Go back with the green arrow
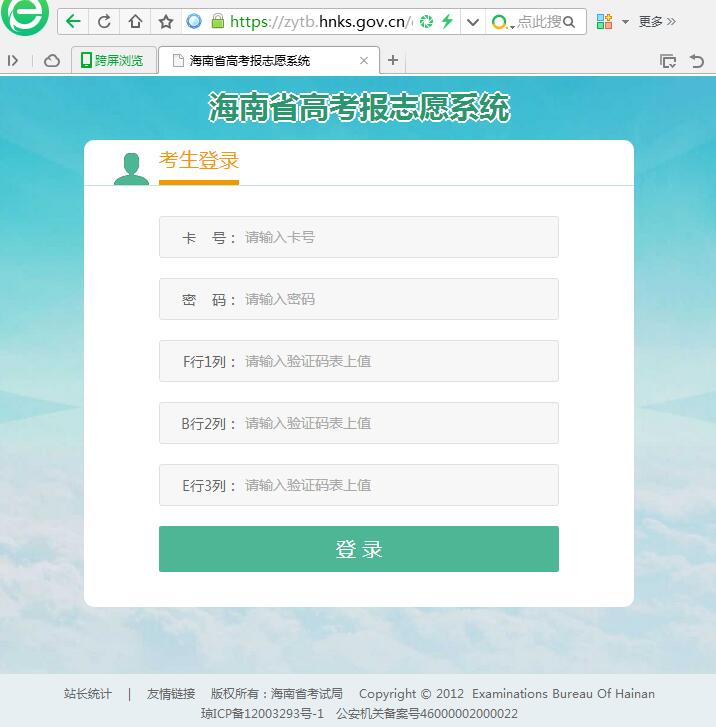716x727 pixels. click(x=73, y=21)
